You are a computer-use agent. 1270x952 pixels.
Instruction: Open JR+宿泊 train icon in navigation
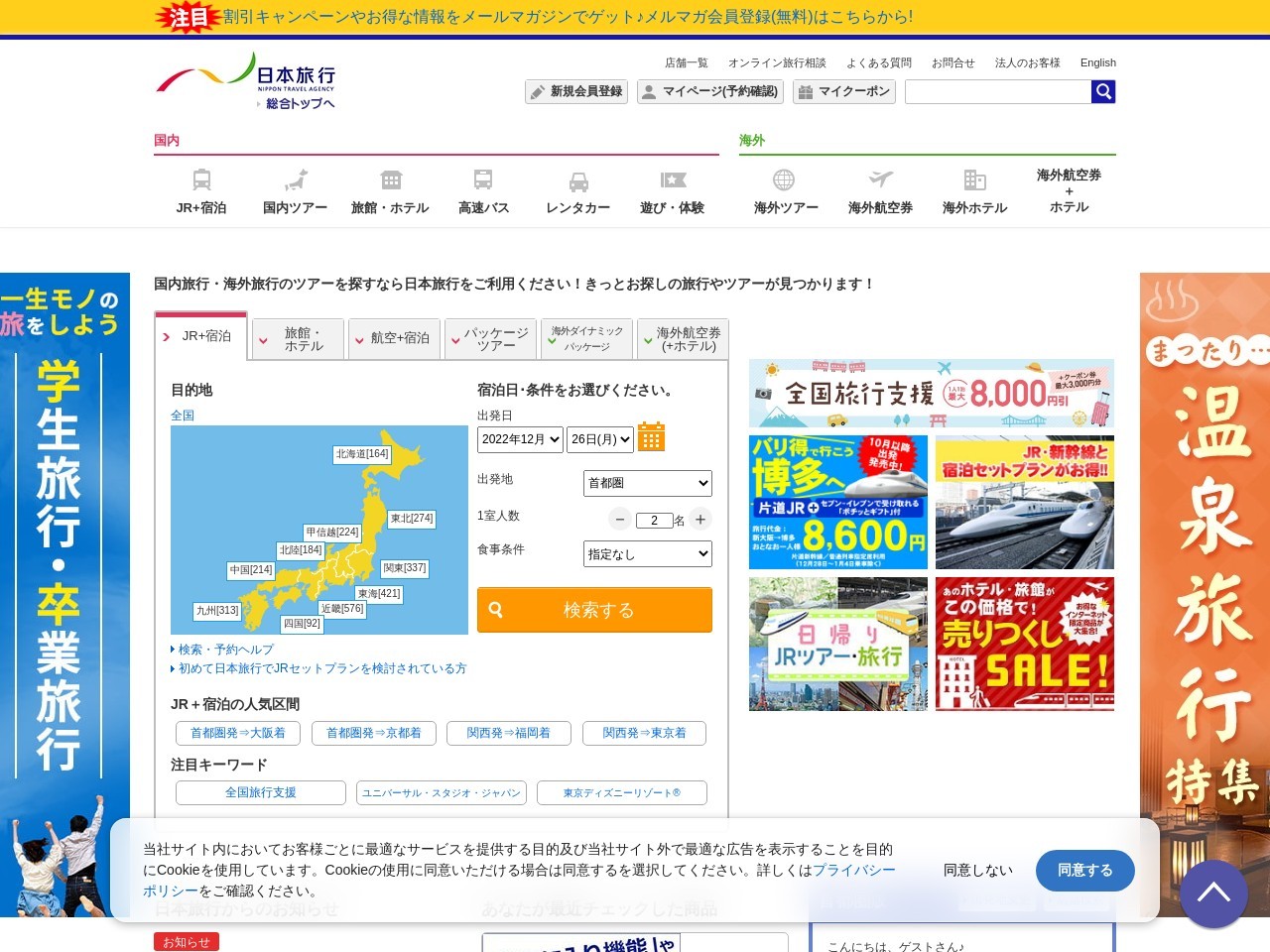201,180
